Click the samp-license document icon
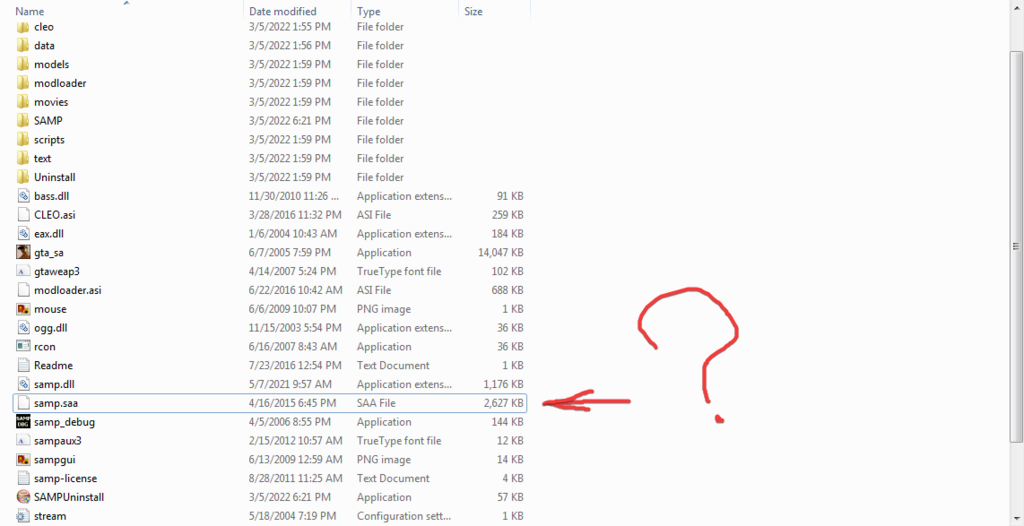The height and width of the screenshot is (526, 1024). click(x=23, y=478)
